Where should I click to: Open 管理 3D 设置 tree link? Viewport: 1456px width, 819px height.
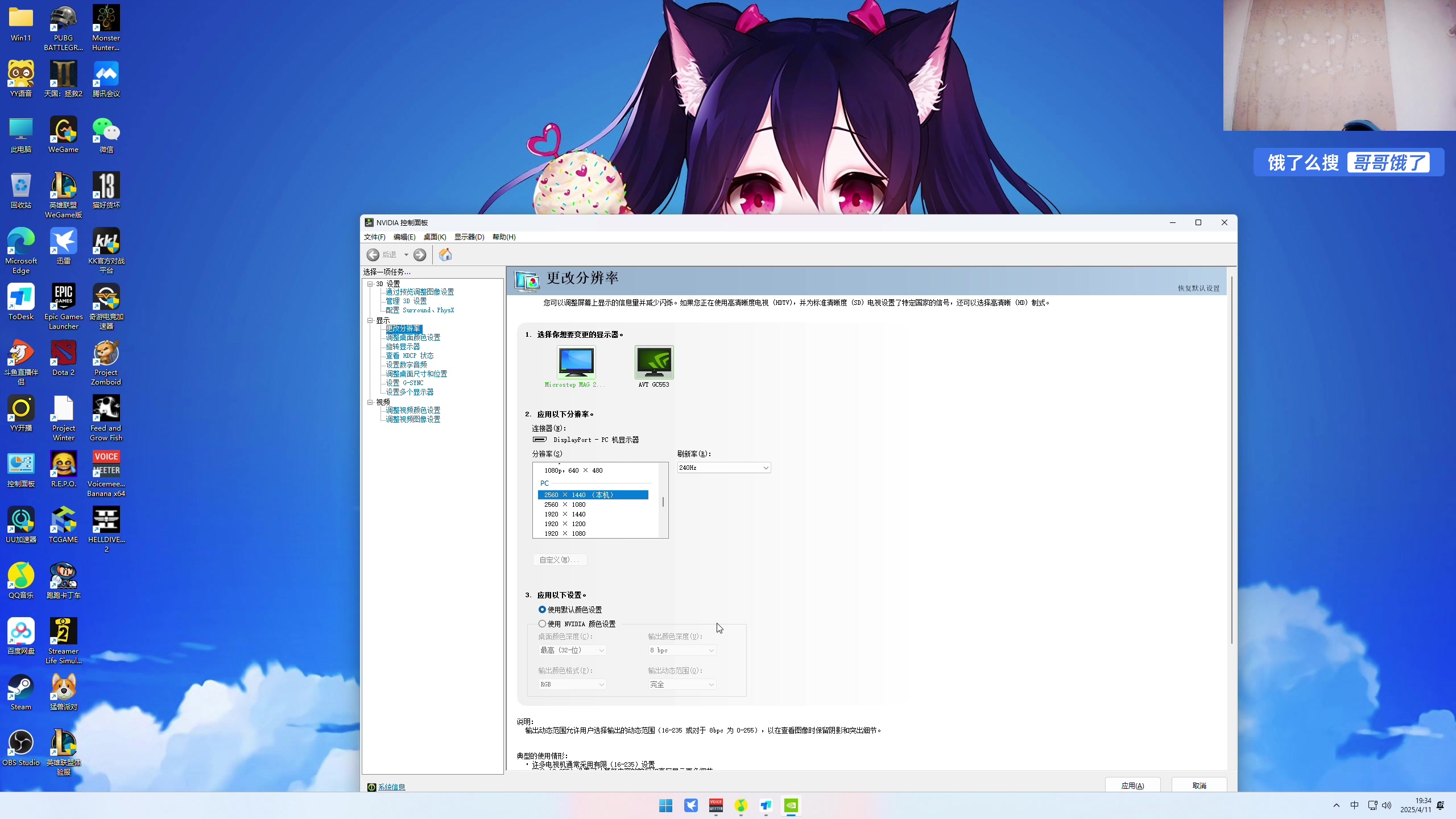(406, 301)
